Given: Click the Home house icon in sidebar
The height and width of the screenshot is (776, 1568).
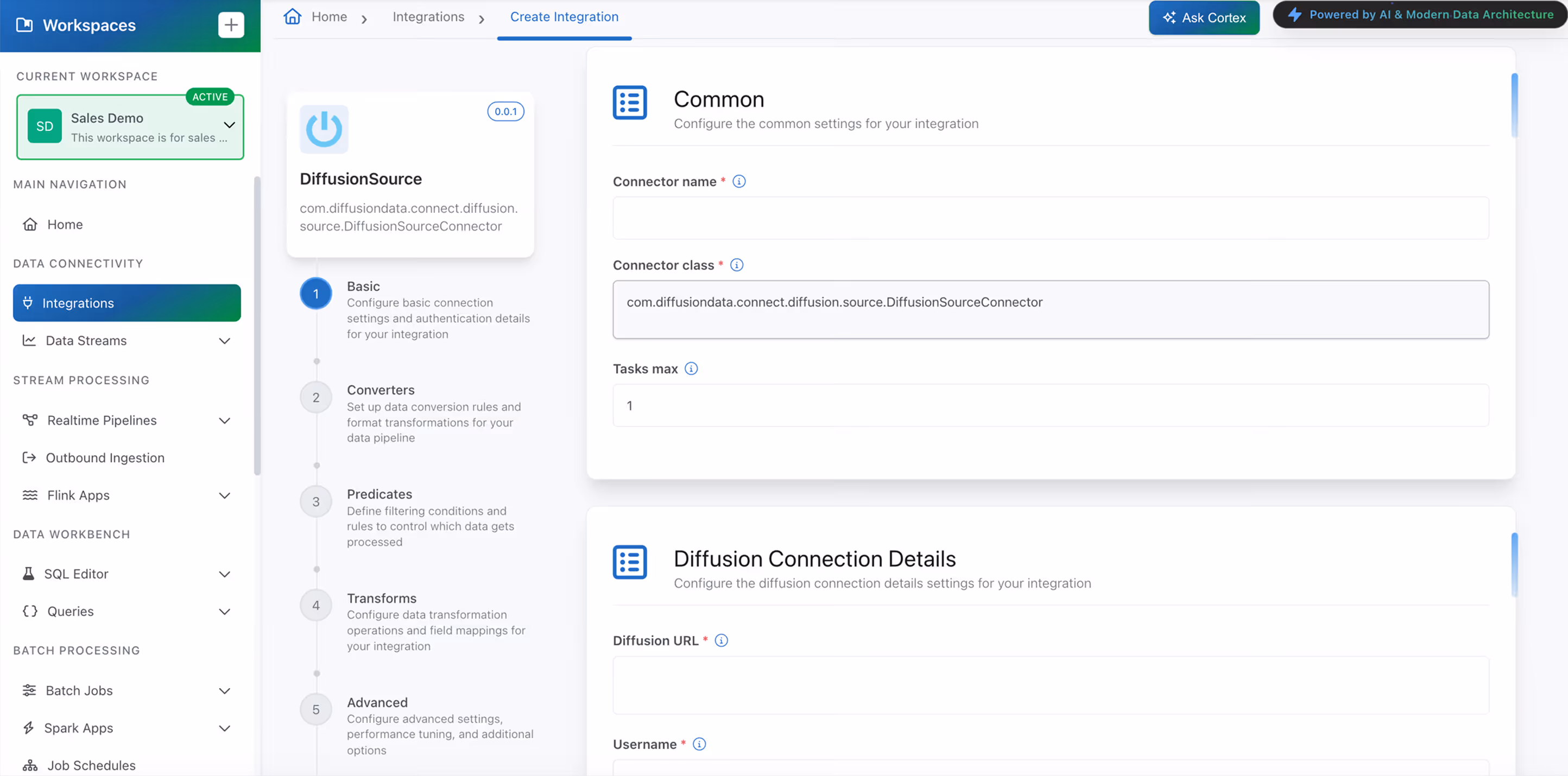Looking at the screenshot, I should [x=30, y=225].
